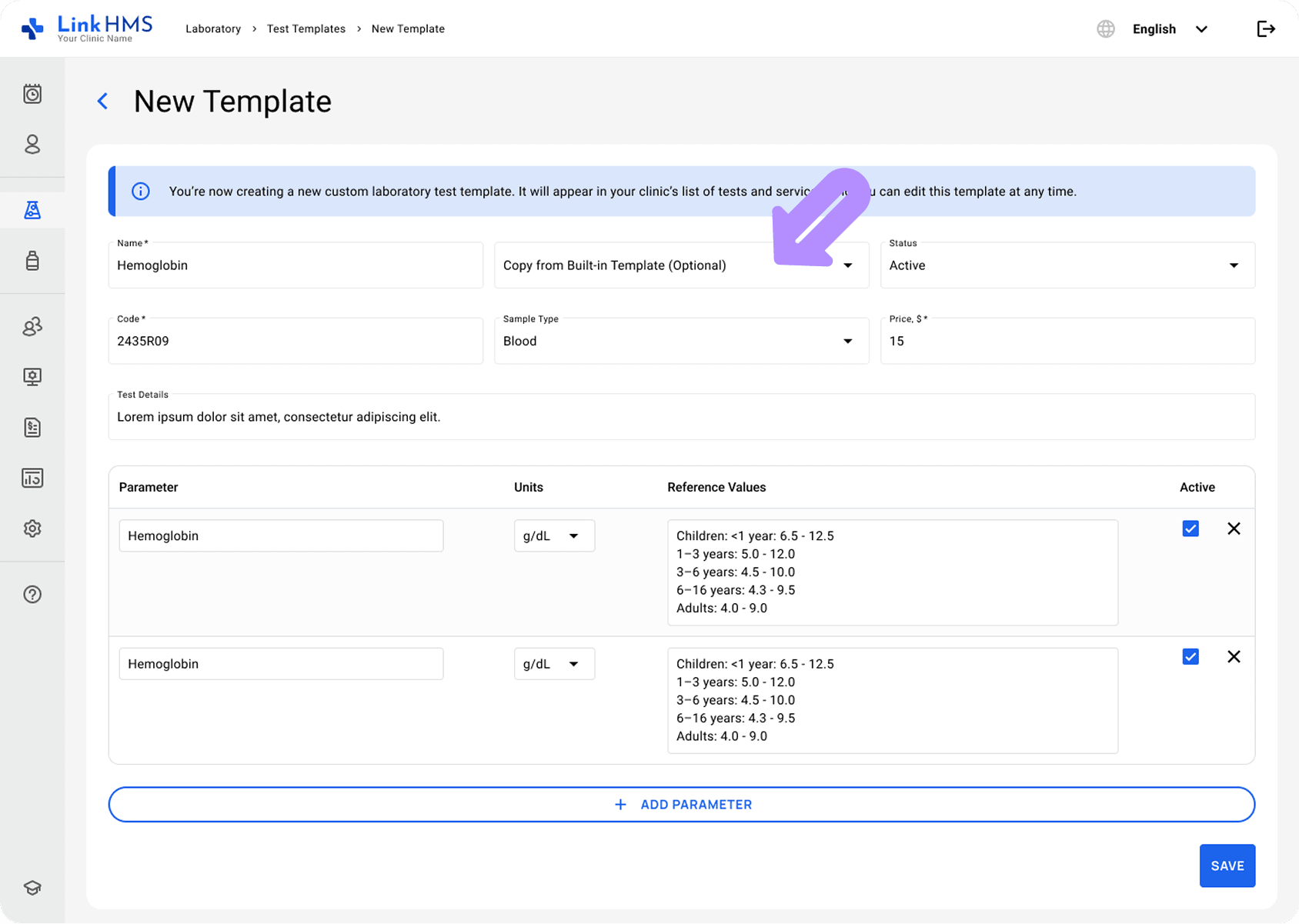Image resolution: width=1299 pixels, height=924 pixels.
Task: Open the appointments calendar icon
Action: (x=32, y=94)
